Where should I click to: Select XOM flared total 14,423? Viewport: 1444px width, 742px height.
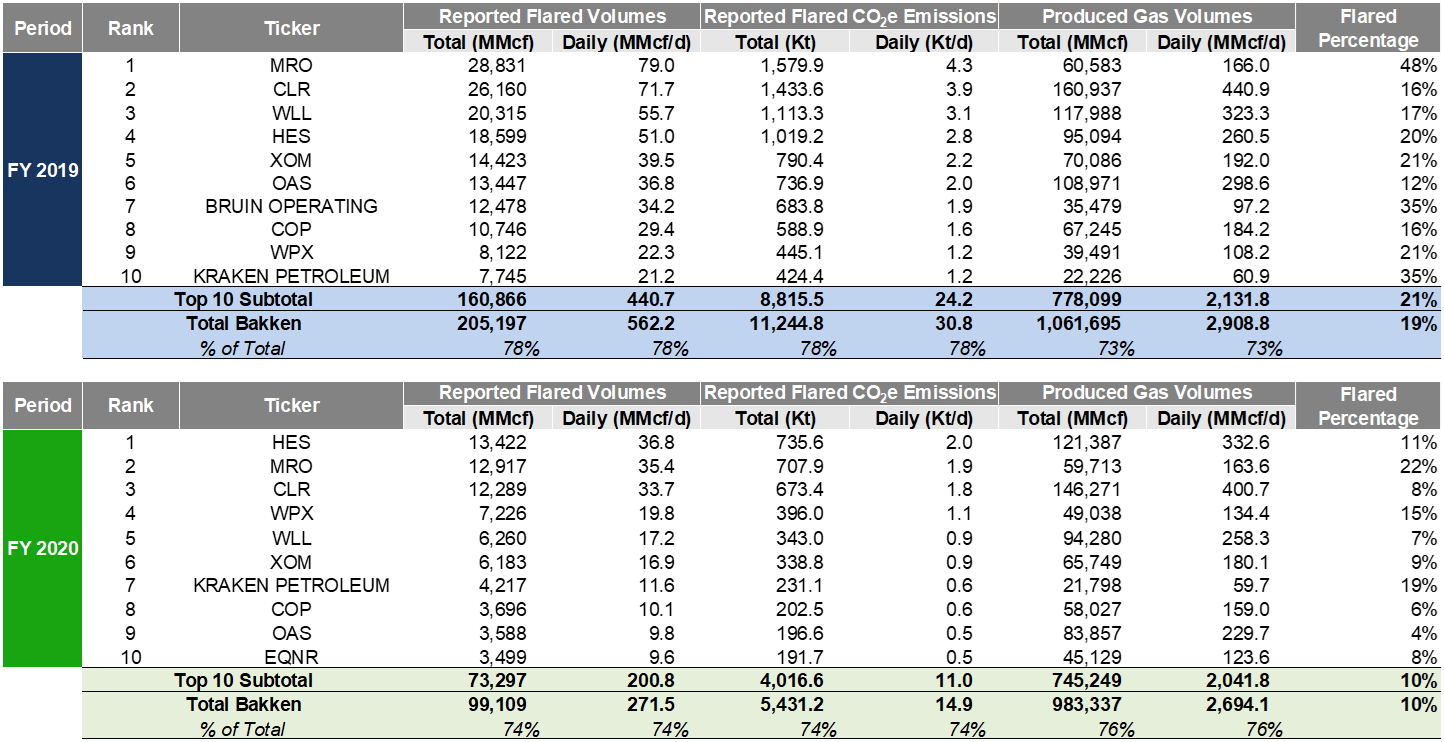click(498, 159)
